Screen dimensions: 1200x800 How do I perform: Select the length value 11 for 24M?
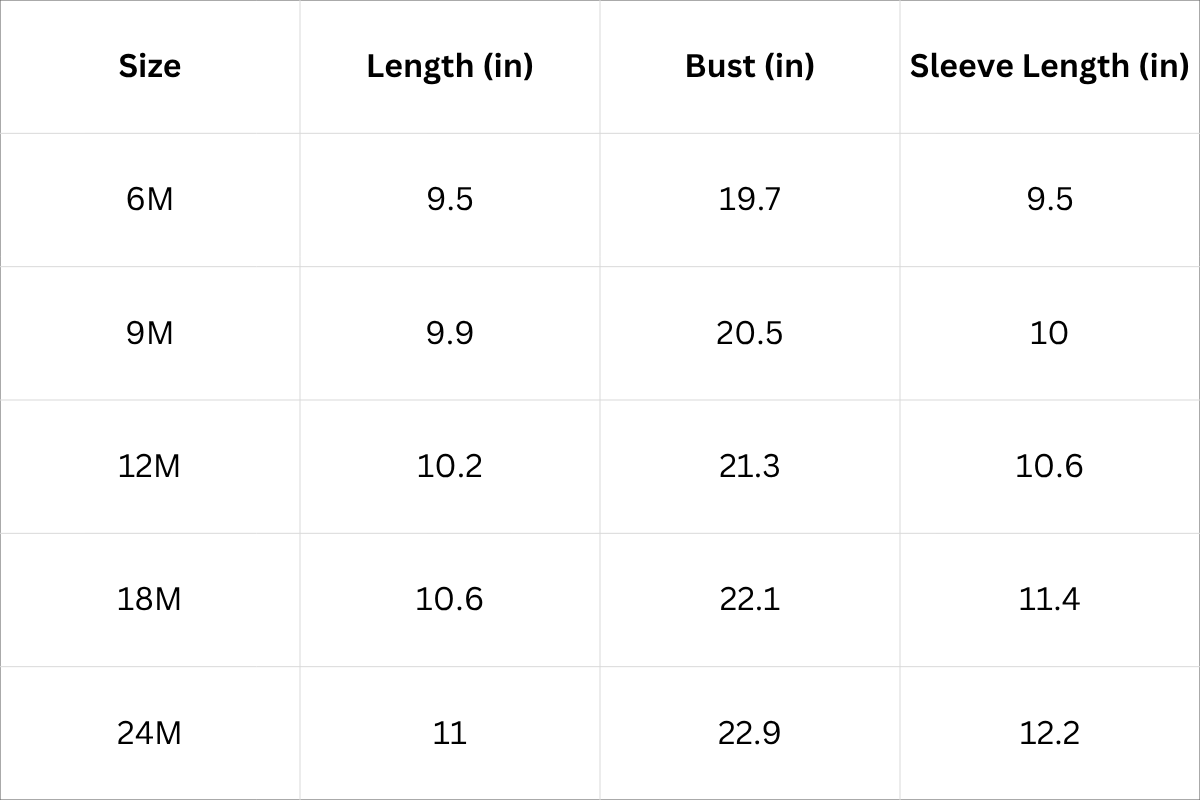point(449,733)
